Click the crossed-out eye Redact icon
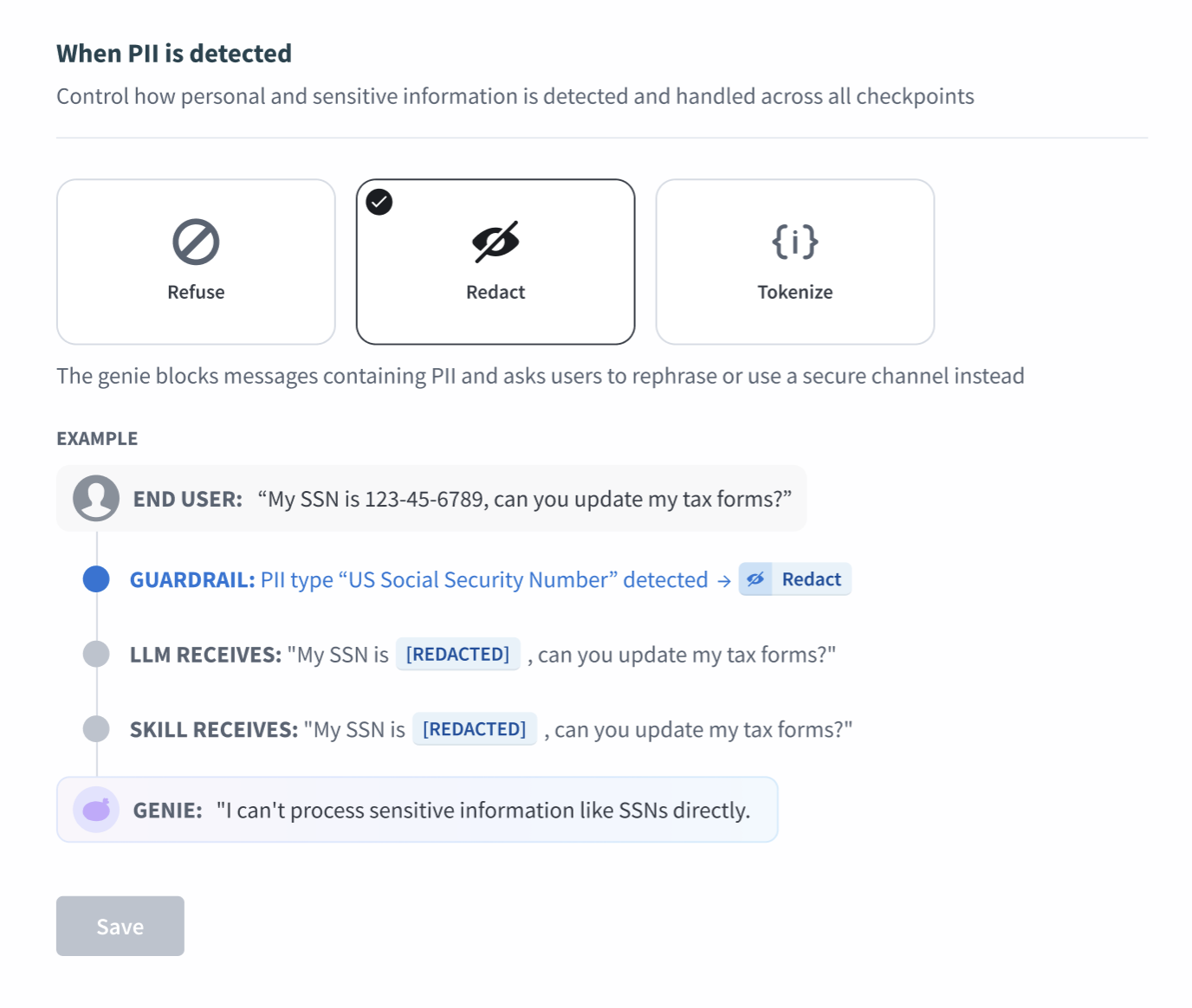 pyautogui.click(x=496, y=242)
